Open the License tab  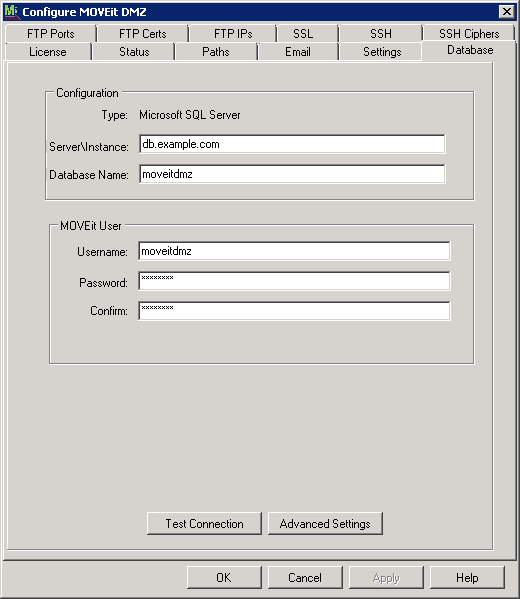[48, 52]
